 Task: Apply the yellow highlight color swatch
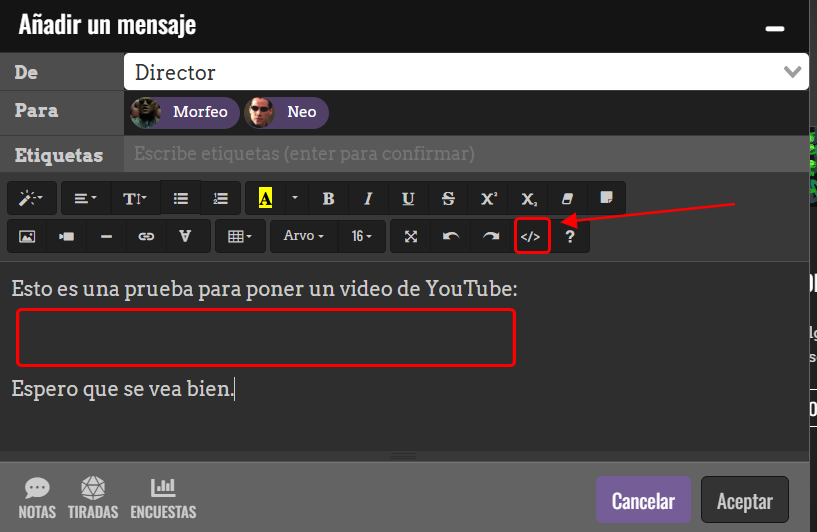coord(264,198)
